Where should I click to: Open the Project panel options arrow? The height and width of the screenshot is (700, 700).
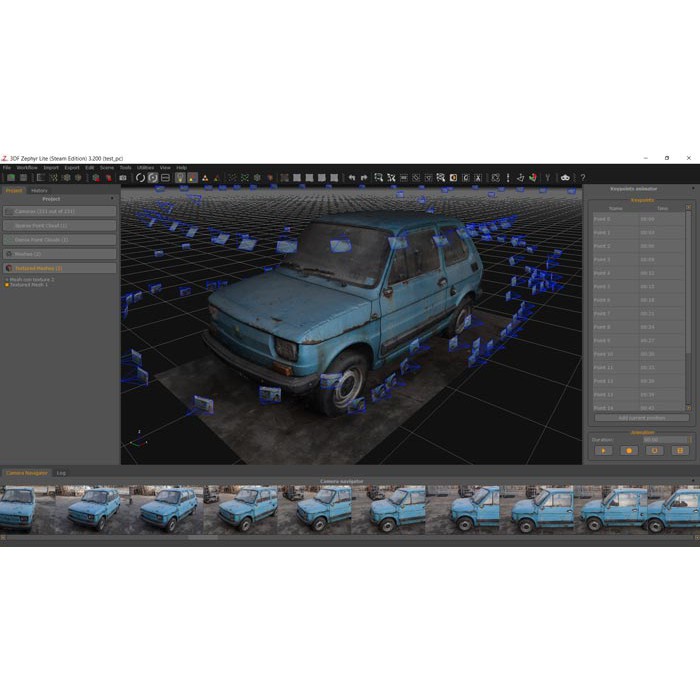point(112,198)
